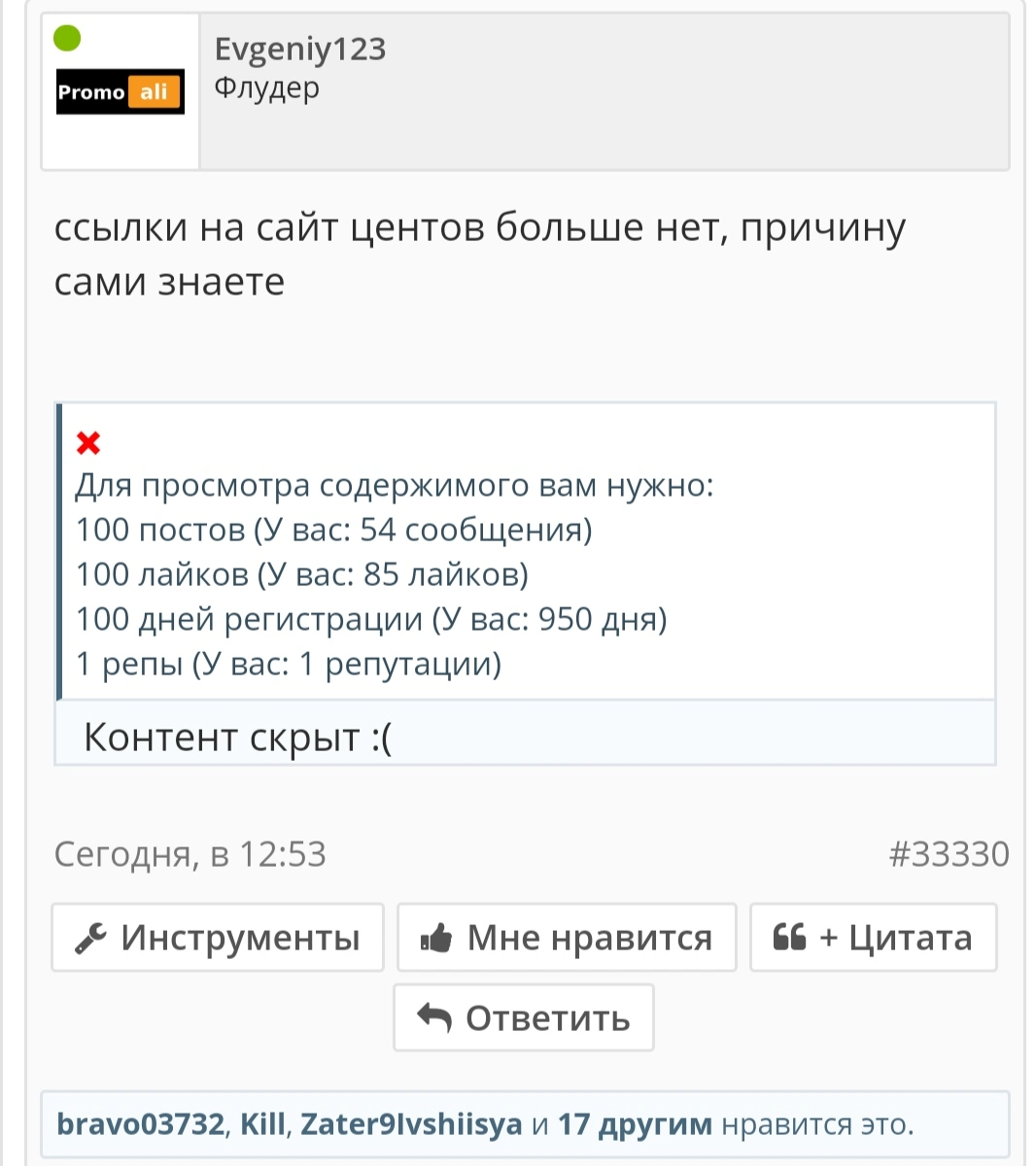Open Evgeniy123 user profile

(x=300, y=49)
